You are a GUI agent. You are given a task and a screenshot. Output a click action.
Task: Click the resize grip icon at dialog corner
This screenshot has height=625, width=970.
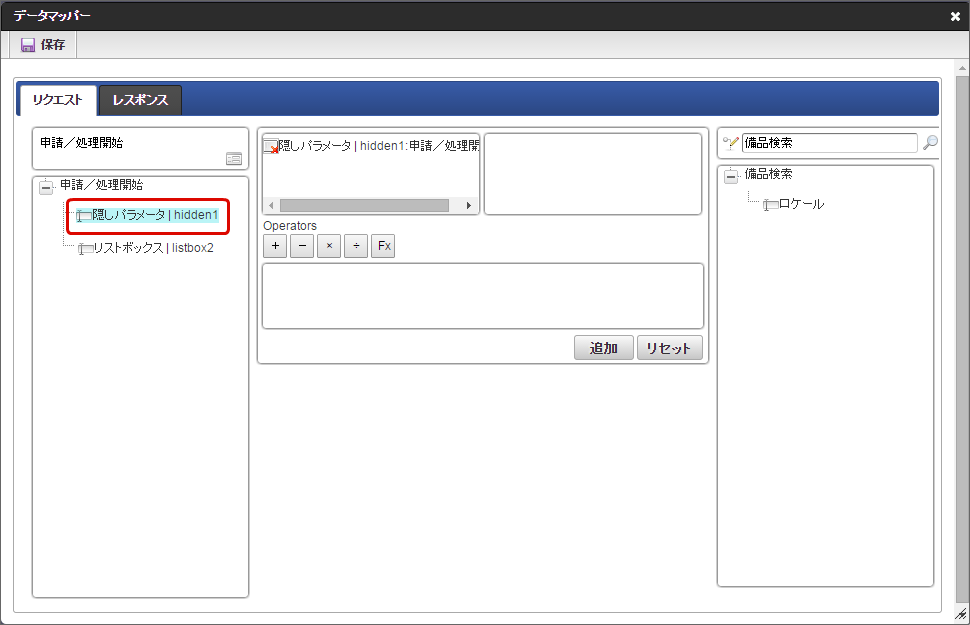coord(961,614)
